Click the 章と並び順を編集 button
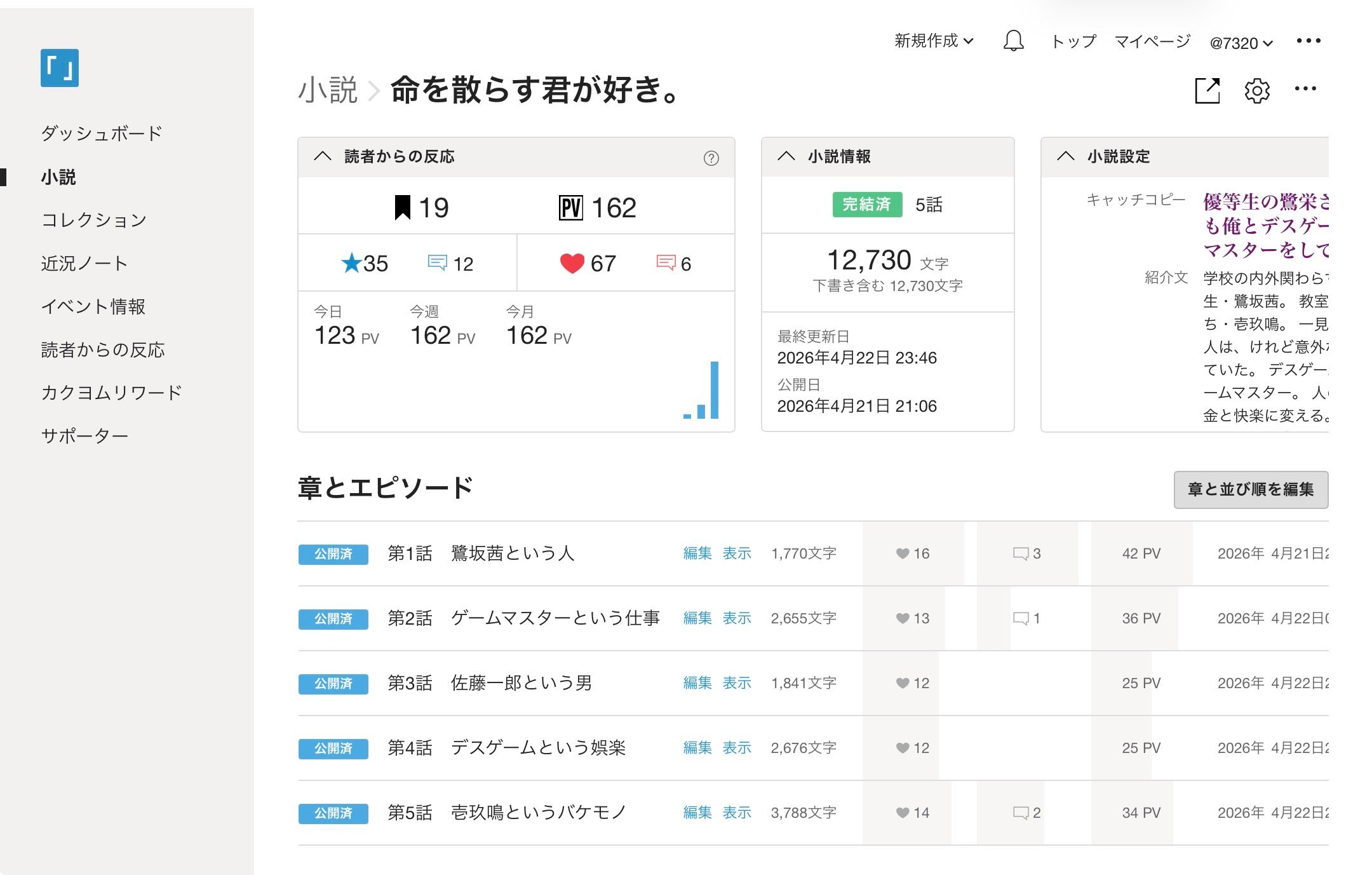Image resolution: width=1372 pixels, height=875 pixels. pyautogui.click(x=1251, y=489)
